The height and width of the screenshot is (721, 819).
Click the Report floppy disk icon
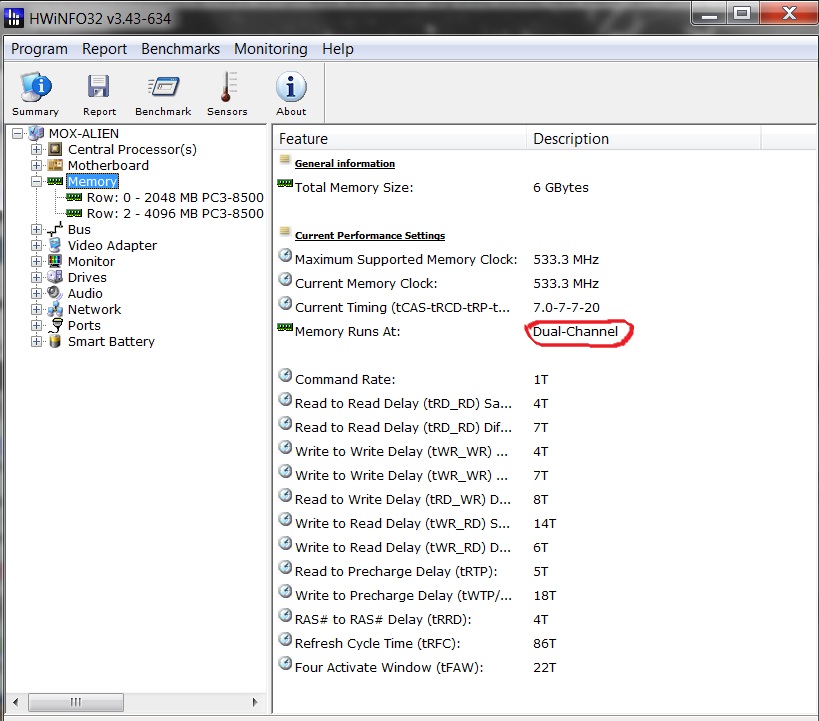pos(99,87)
